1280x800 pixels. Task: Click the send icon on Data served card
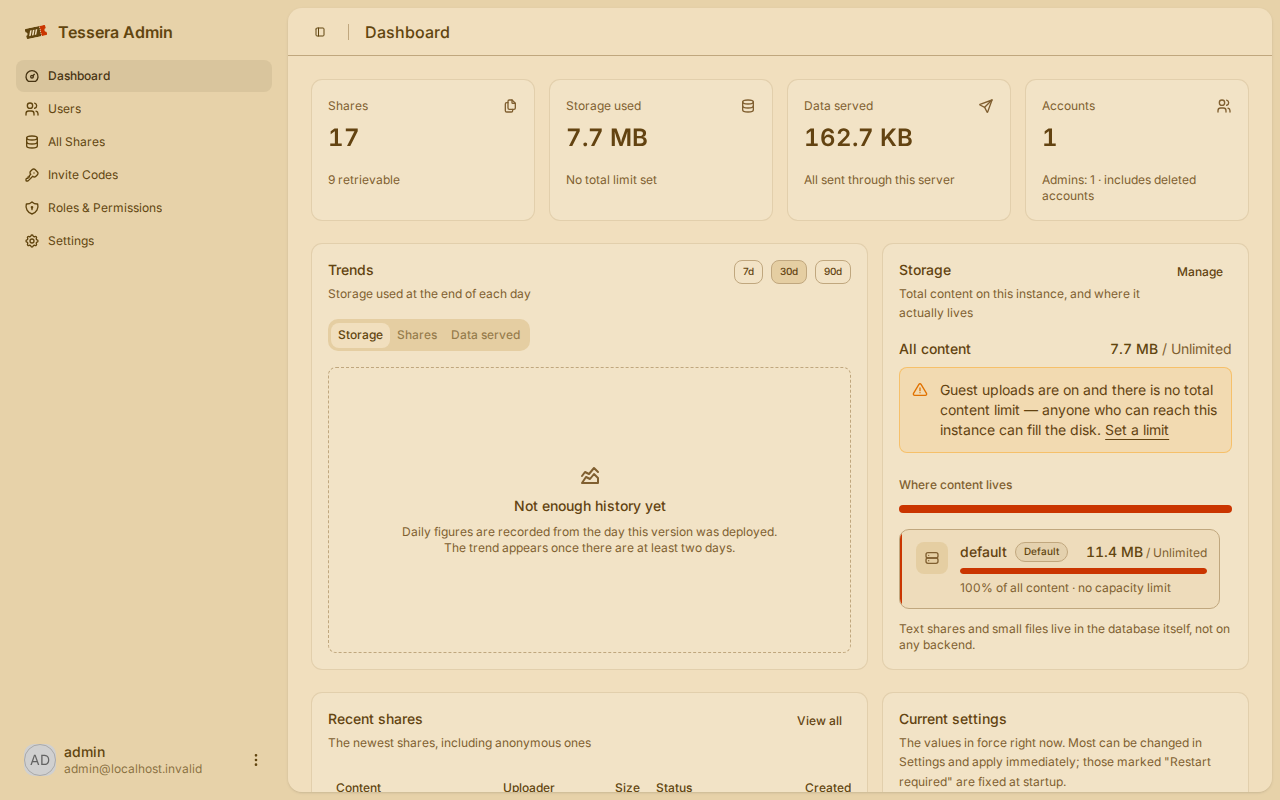click(x=986, y=106)
